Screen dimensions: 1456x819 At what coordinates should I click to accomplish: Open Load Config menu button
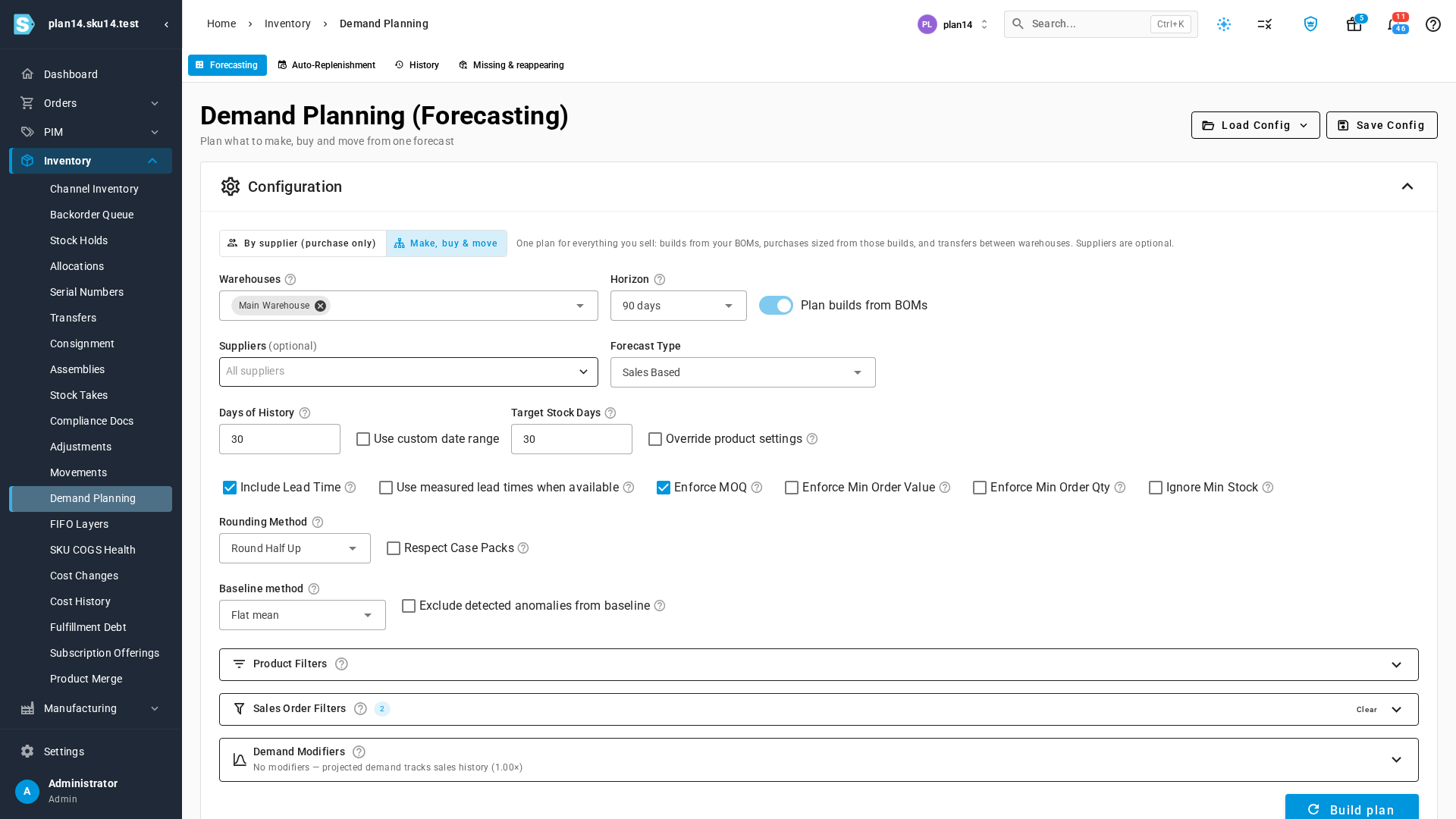pos(1255,125)
